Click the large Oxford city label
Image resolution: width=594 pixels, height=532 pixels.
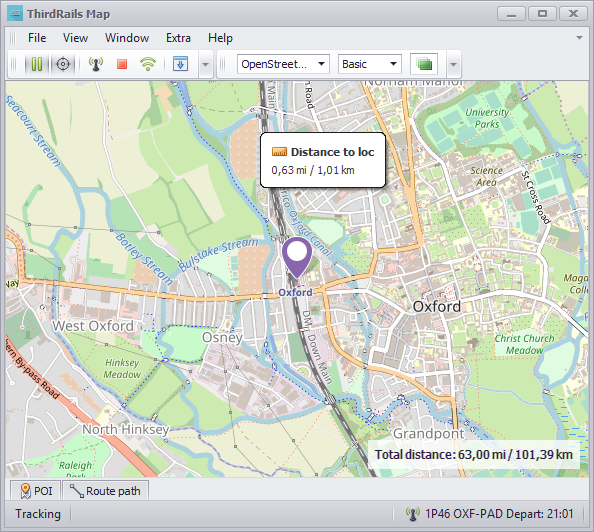[x=437, y=307]
